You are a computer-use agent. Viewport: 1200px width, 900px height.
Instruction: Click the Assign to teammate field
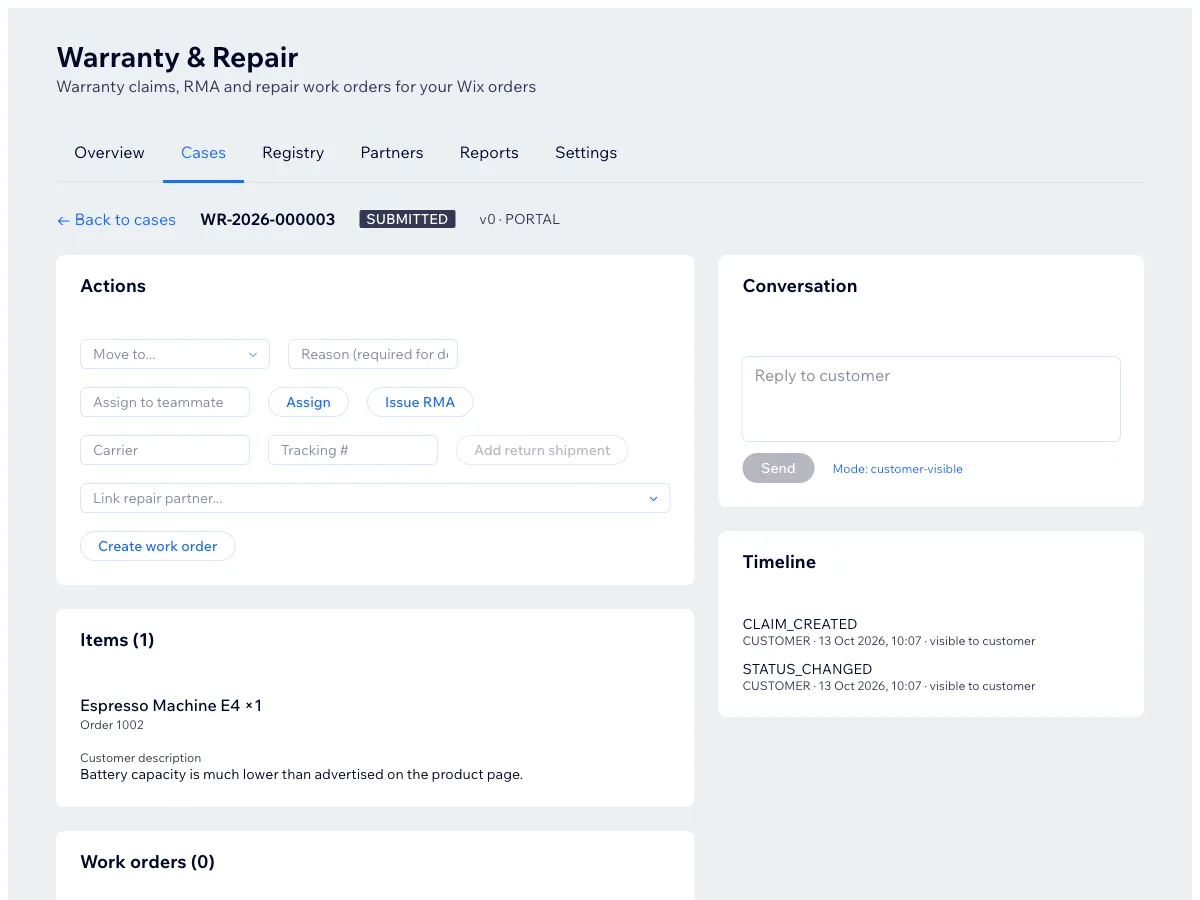[x=165, y=402]
